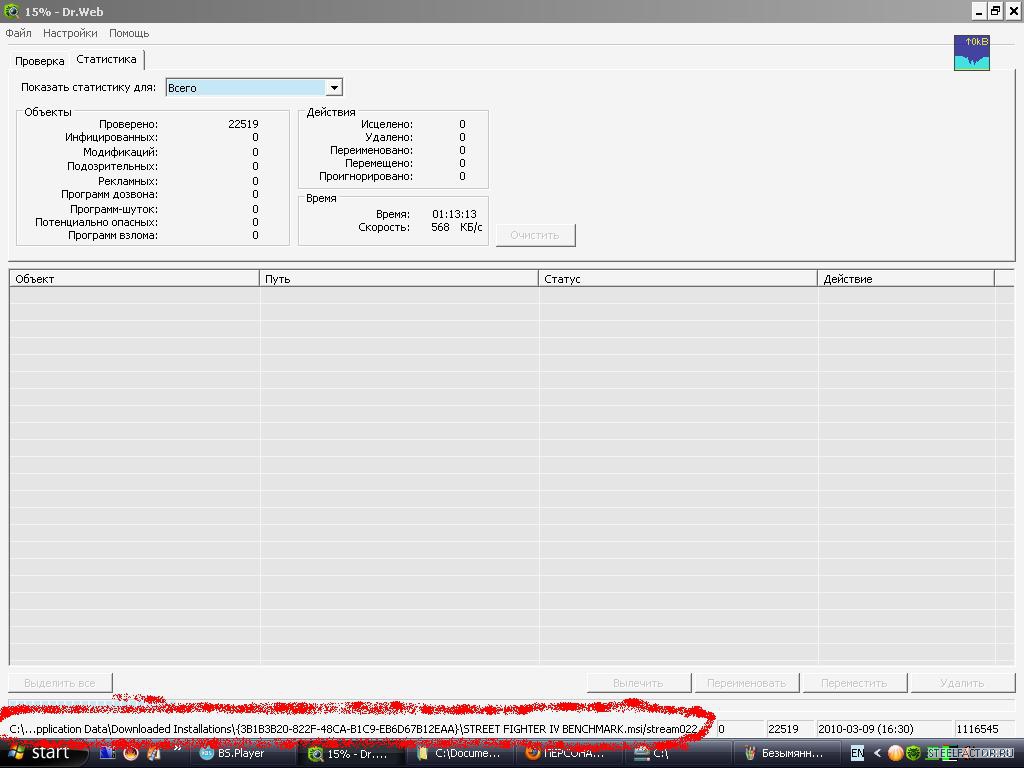
Task: Open the C:\Docume... folder taskbar button
Action: tap(459, 753)
